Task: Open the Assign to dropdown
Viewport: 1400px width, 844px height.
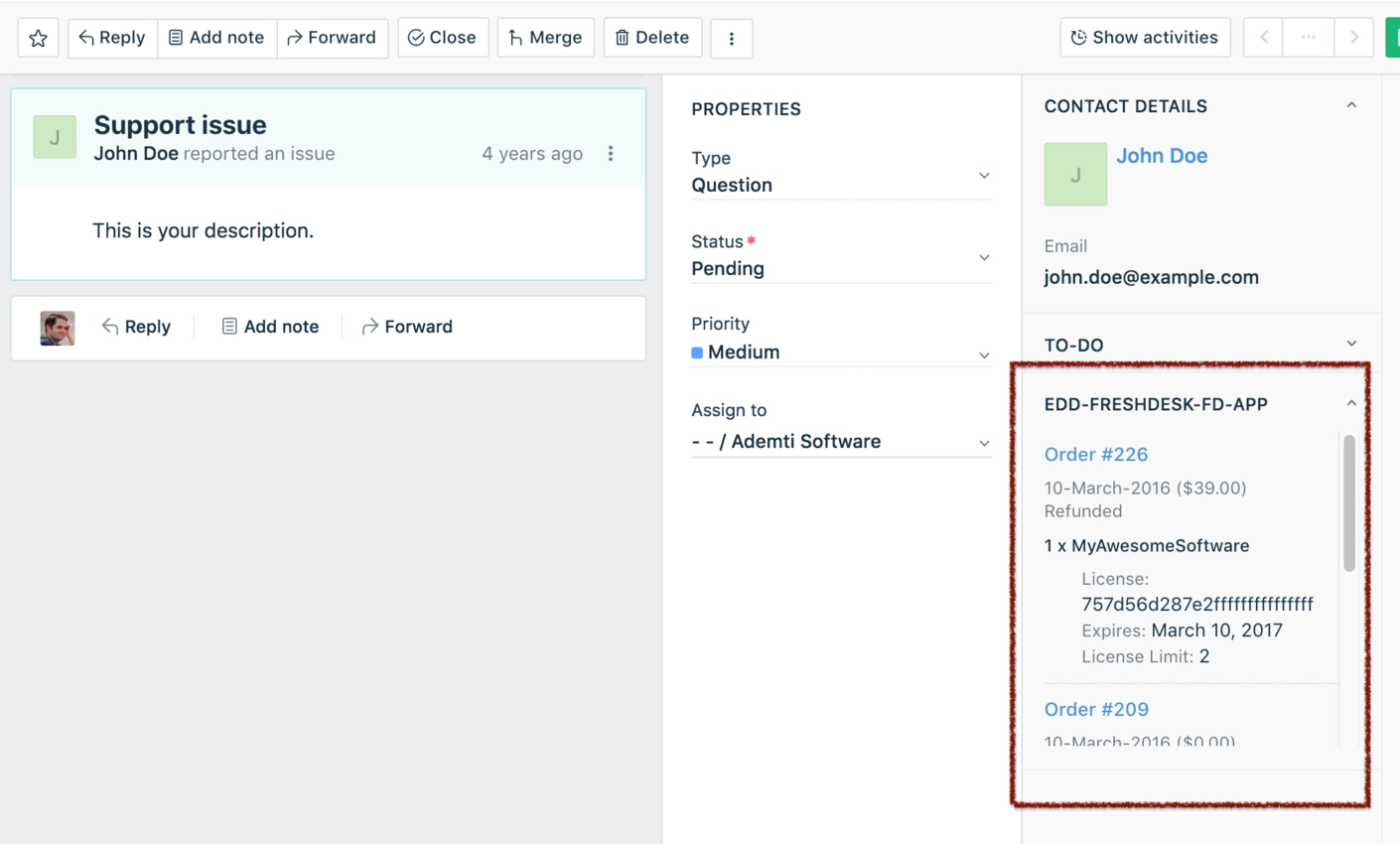Action: (840, 442)
